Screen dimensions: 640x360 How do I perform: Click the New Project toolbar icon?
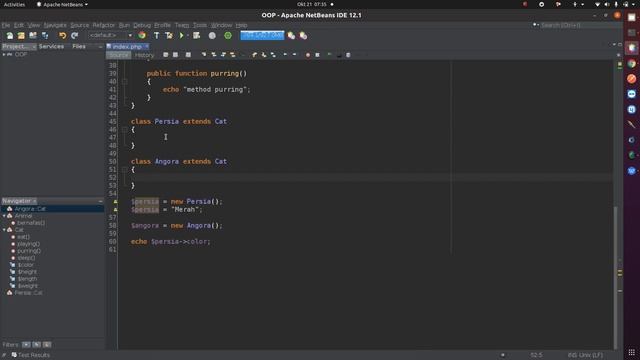[x=21, y=36]
